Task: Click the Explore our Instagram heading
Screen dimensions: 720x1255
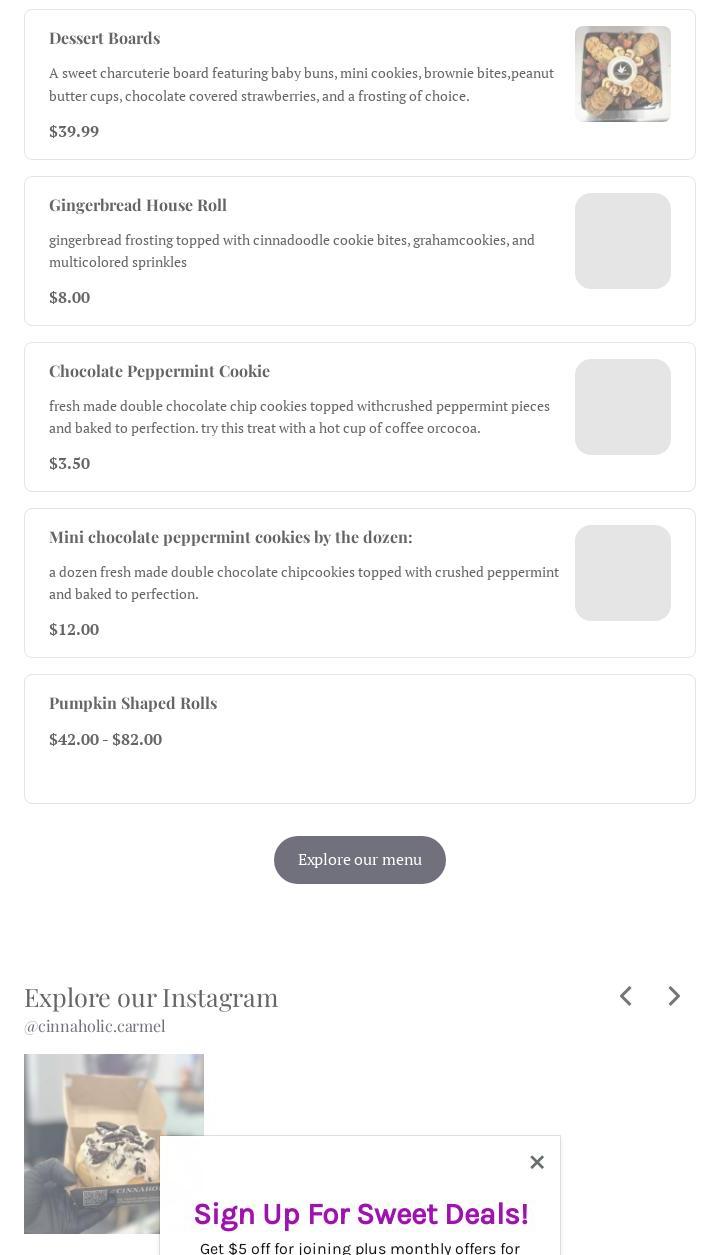Action: 151,997
